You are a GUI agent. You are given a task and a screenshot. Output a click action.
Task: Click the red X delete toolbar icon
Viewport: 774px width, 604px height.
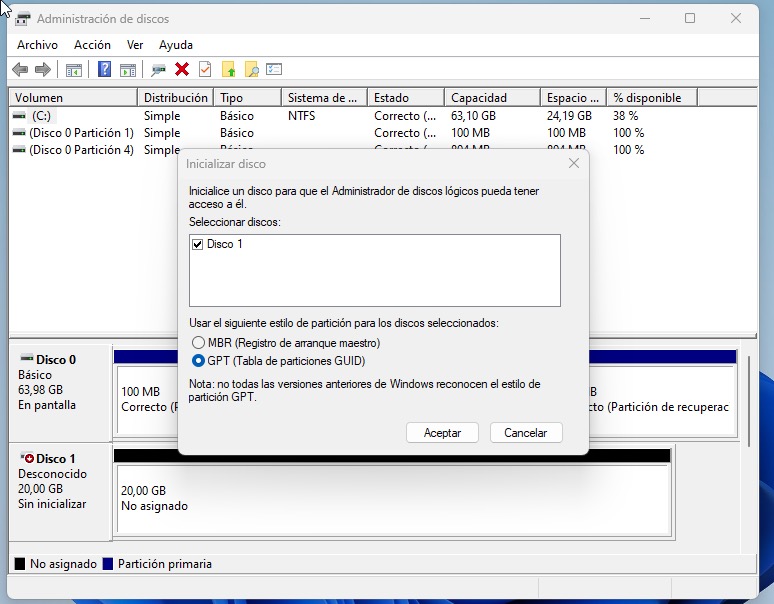point(182,70)
